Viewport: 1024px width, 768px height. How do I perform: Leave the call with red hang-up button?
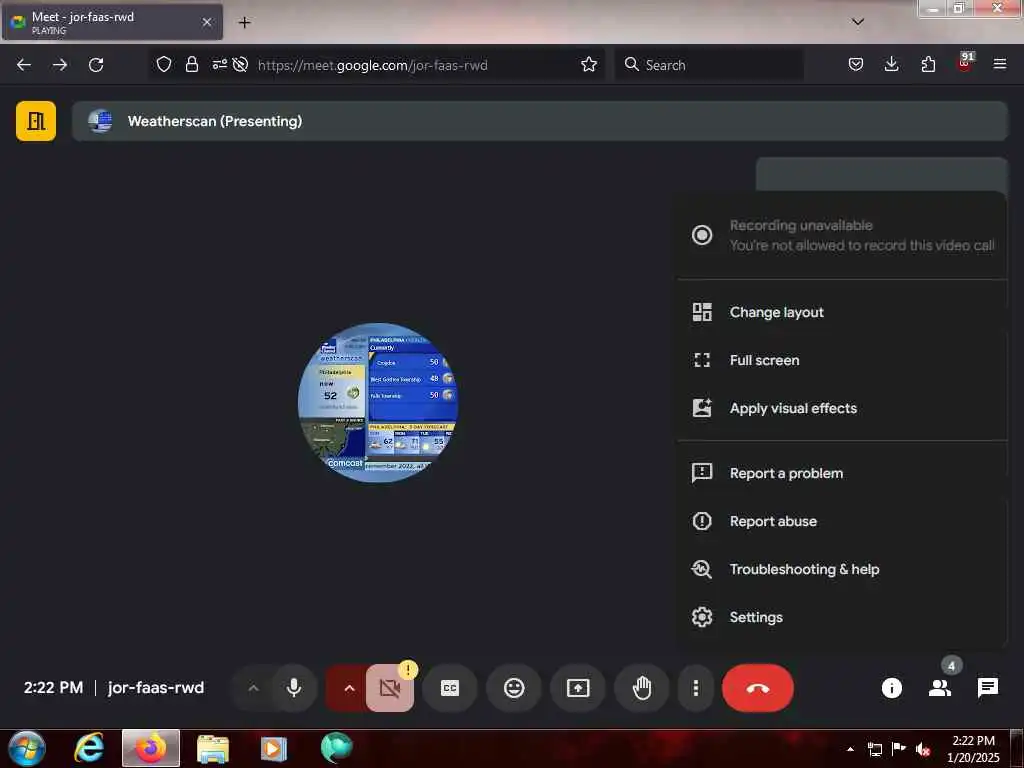pos(758,688)
